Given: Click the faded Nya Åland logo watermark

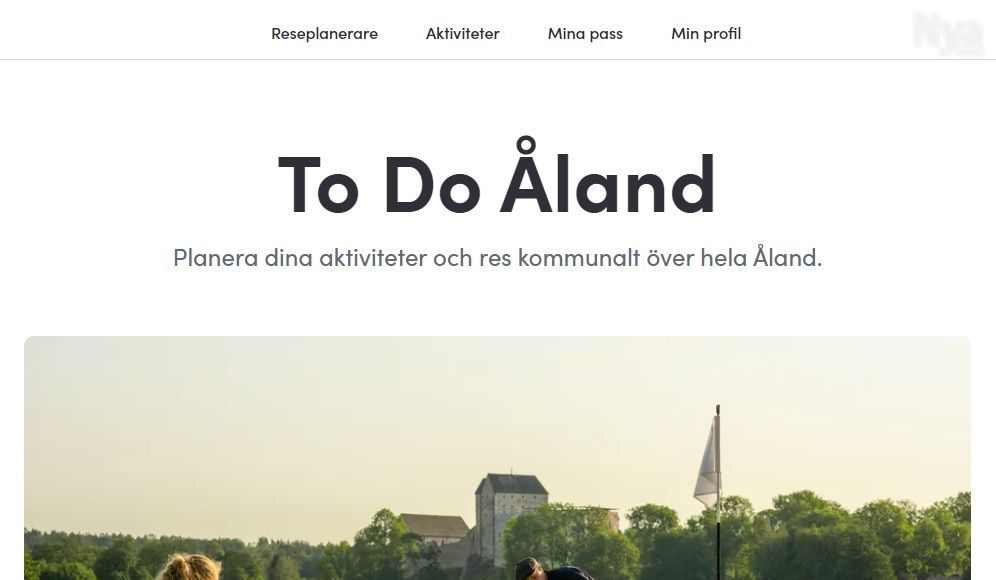Looking at the screenshot, I should tap(948, 33).
